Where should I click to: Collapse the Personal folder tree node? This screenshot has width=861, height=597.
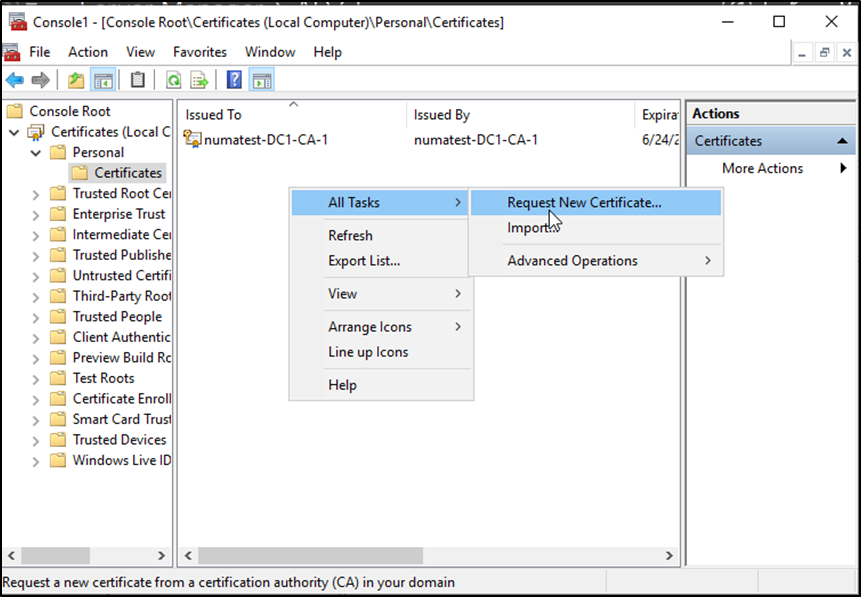click(x=37, y=153)
